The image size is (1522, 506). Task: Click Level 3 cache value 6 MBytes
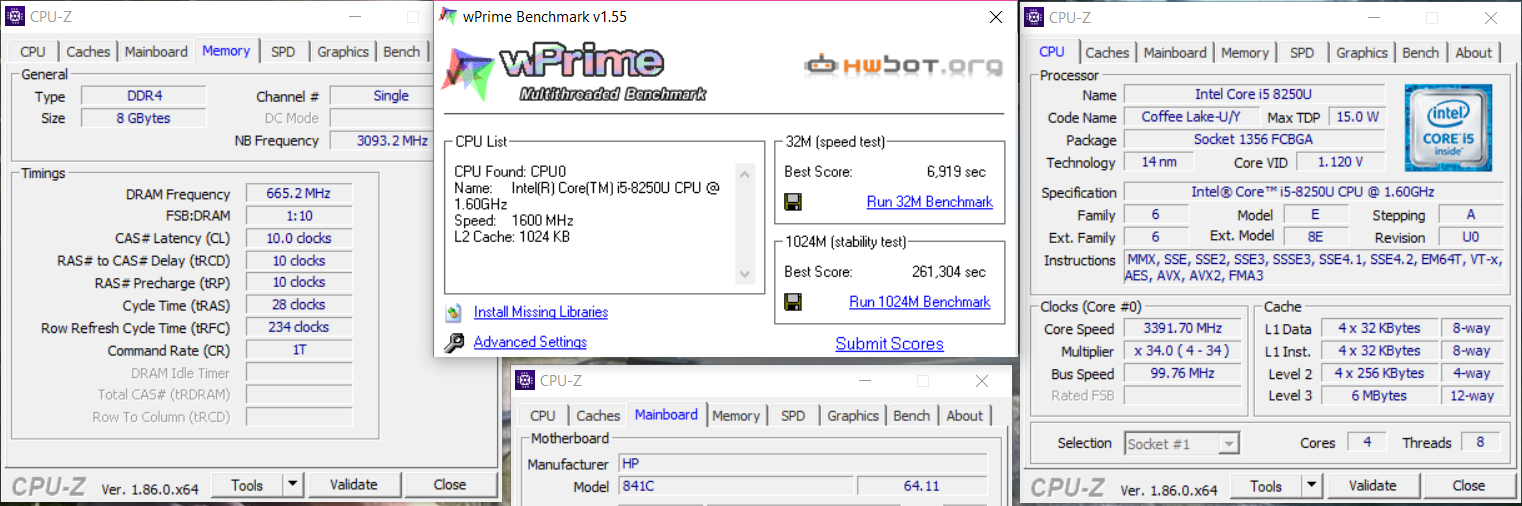click(x=1379, y=396)
